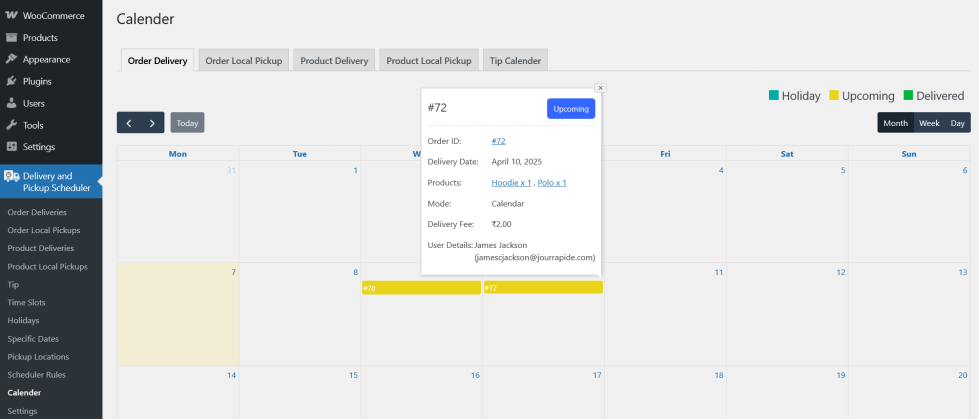Switch calendar to Week view
The height and width of the screenshot is (419, 979).
(x=929, y=123)
